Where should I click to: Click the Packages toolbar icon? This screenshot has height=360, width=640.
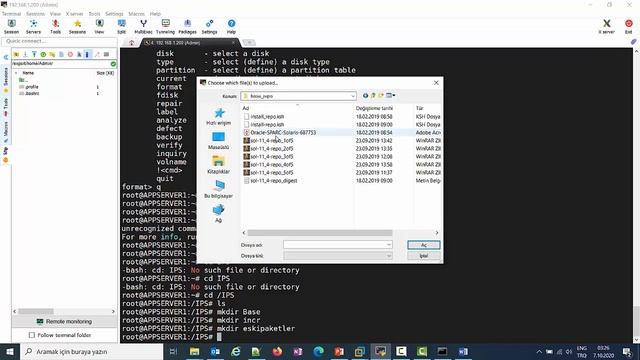click(x=187, y=27)
